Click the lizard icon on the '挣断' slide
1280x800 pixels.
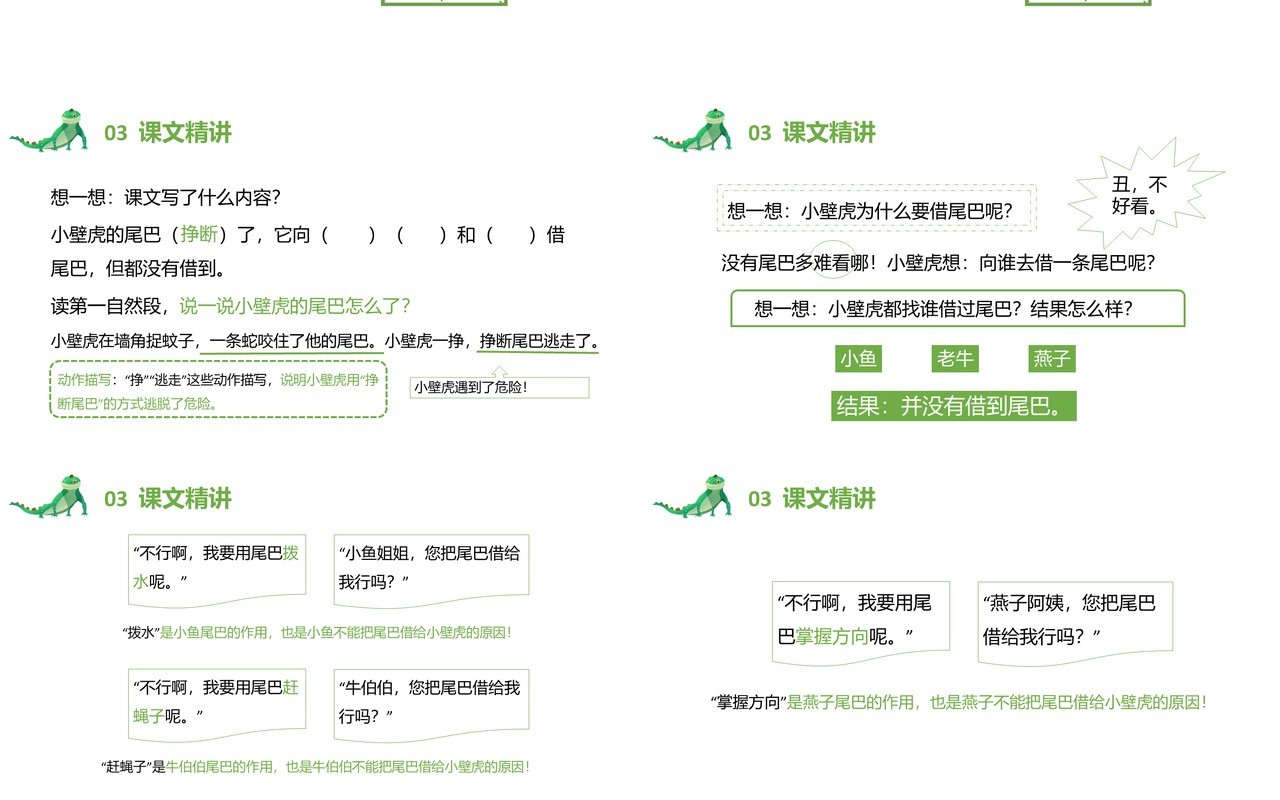(x=49, y=130)
